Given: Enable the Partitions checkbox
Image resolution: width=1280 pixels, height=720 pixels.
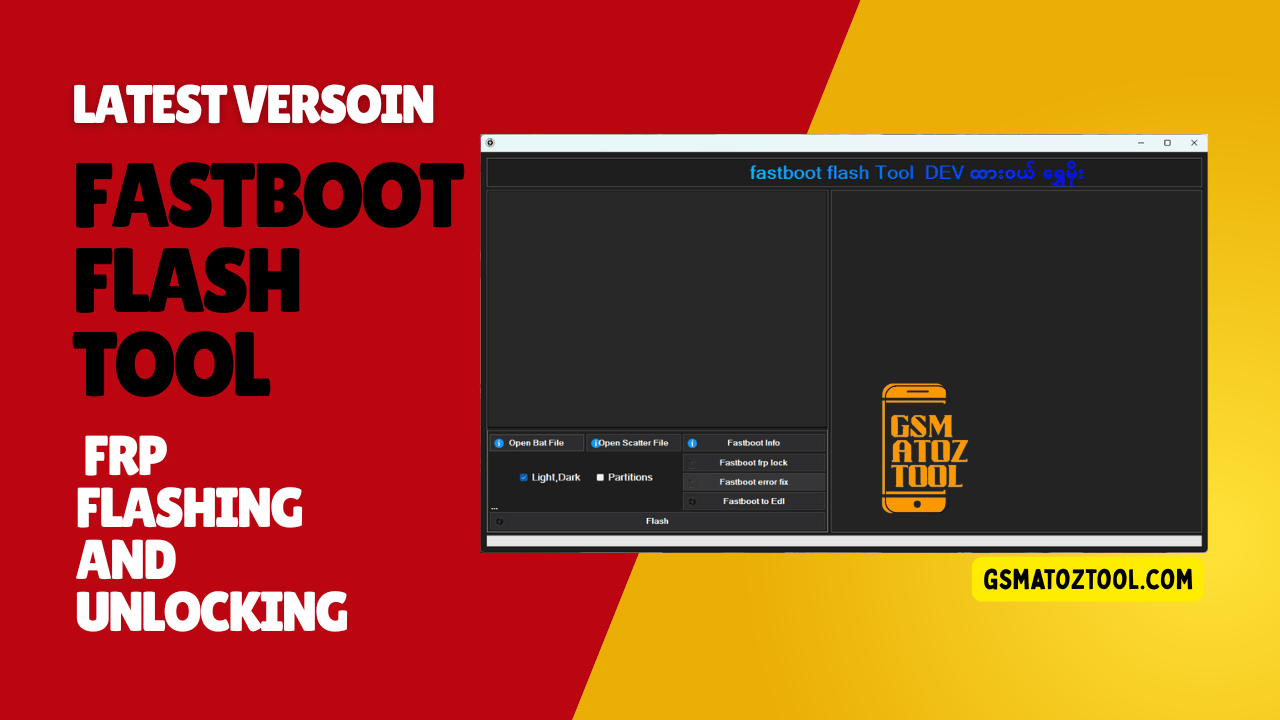Looking at the screenshot, I should click(x=600, y=478).
